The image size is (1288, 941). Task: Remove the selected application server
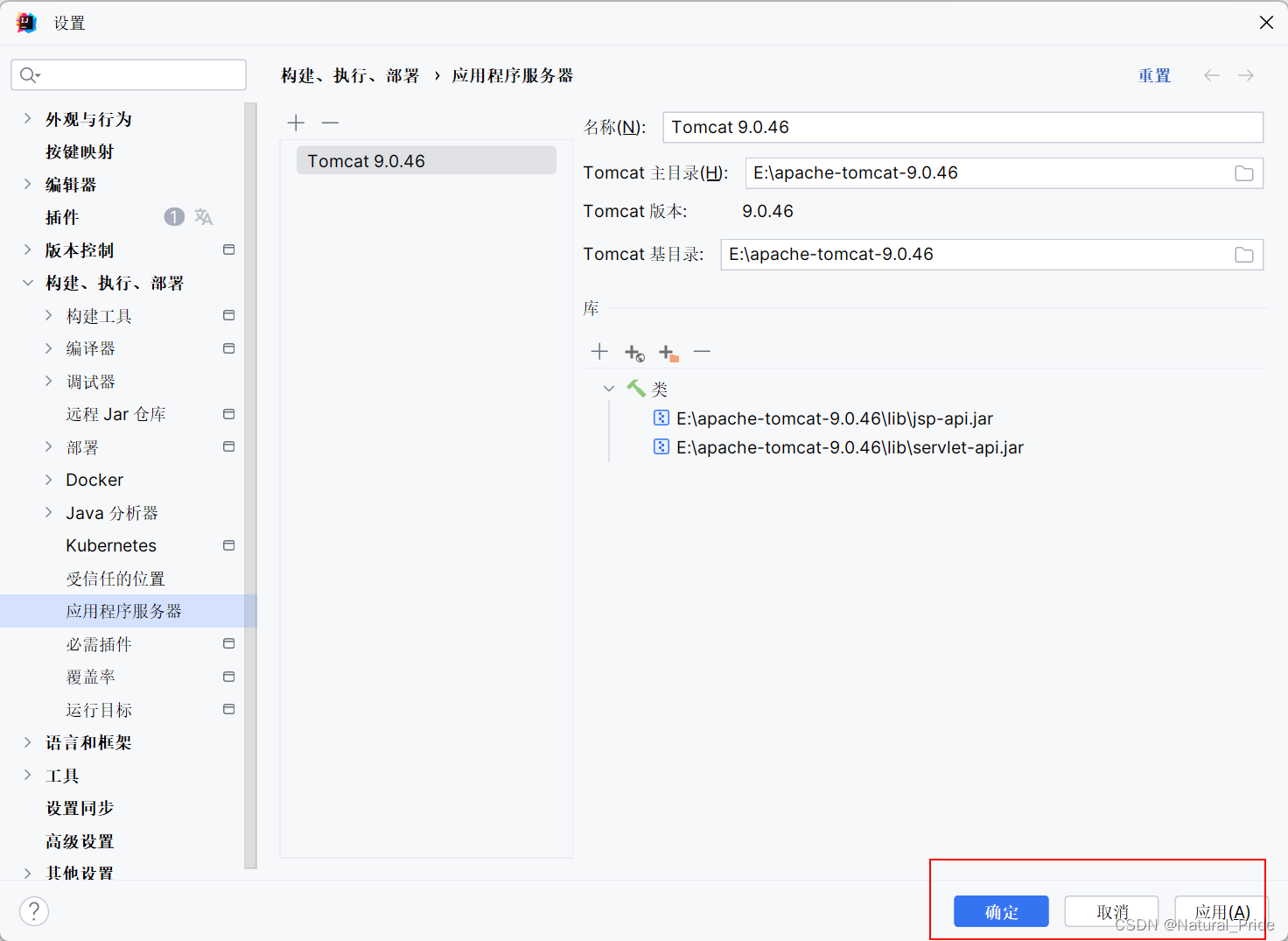(330, 123)
